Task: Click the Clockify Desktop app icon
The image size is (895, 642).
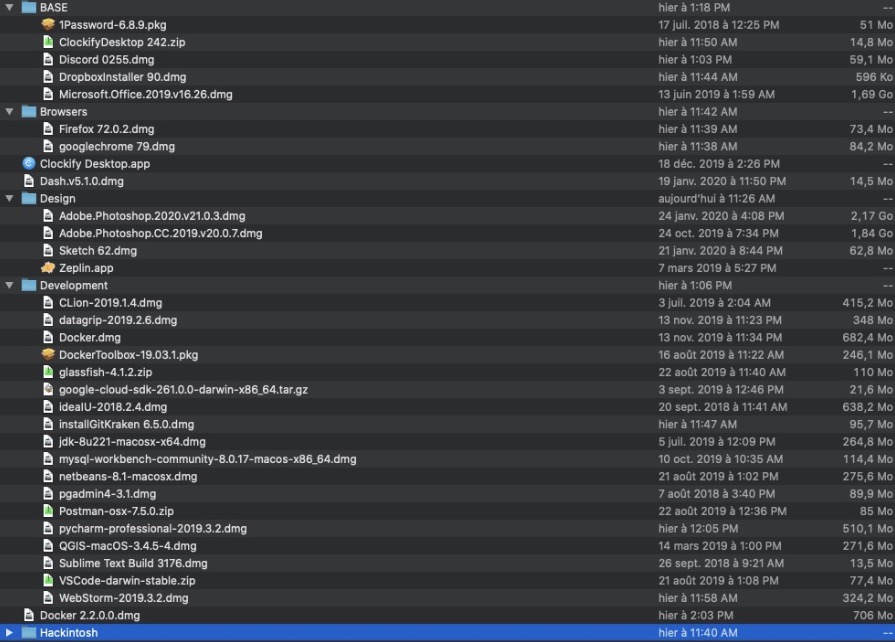Action: pyautogui.click(x=29, y=163)
